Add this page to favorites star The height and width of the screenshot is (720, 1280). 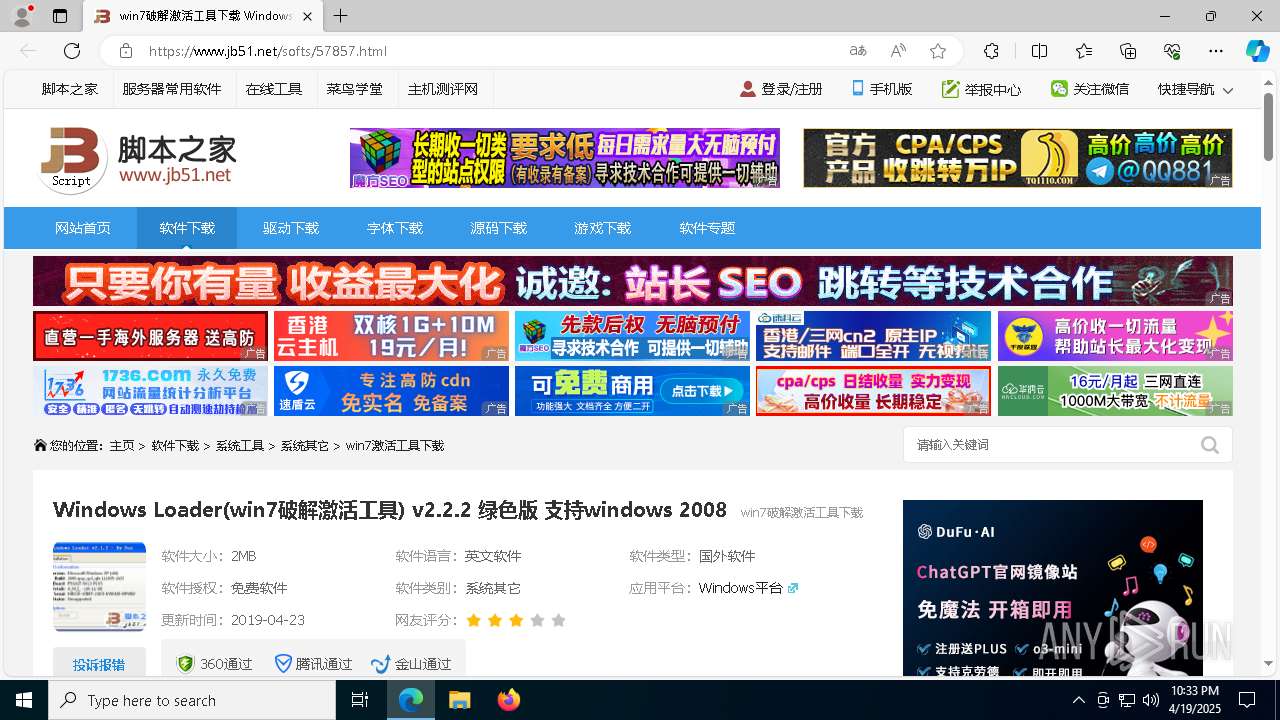[938, 51]
